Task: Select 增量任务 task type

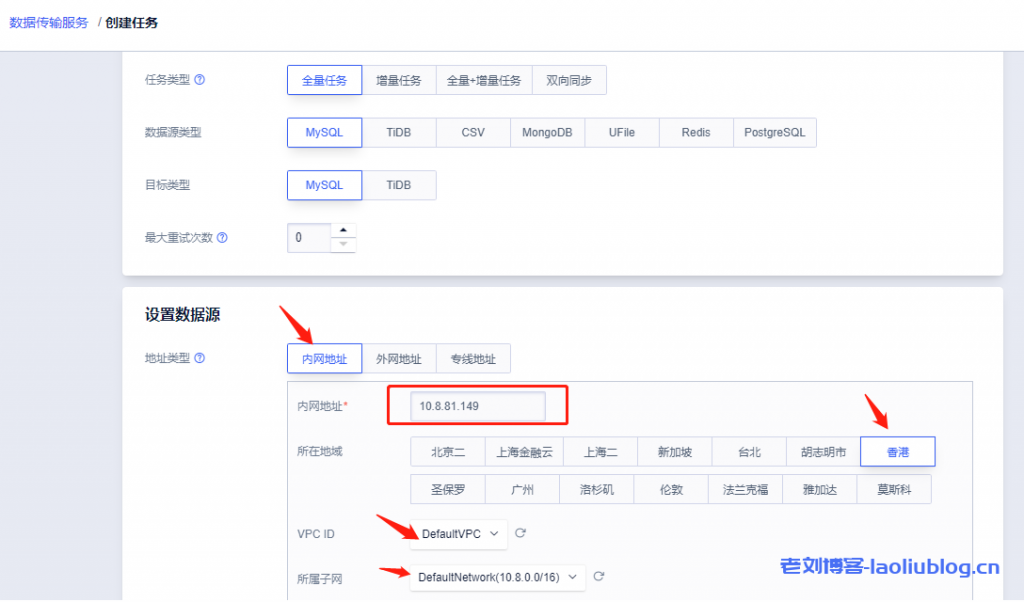Action: [398, 80]
